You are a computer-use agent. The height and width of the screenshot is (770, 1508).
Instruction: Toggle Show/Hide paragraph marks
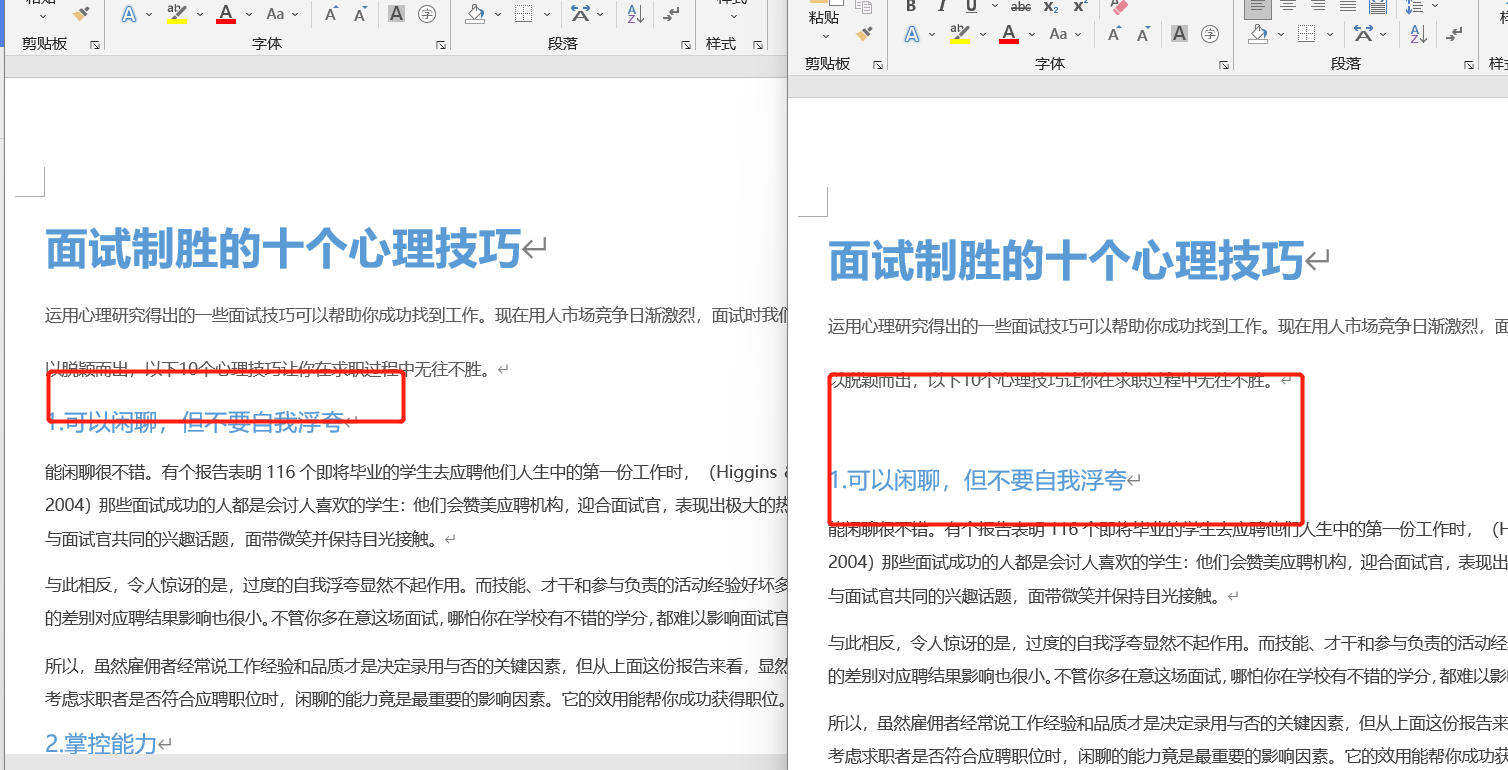(1454, 33)
